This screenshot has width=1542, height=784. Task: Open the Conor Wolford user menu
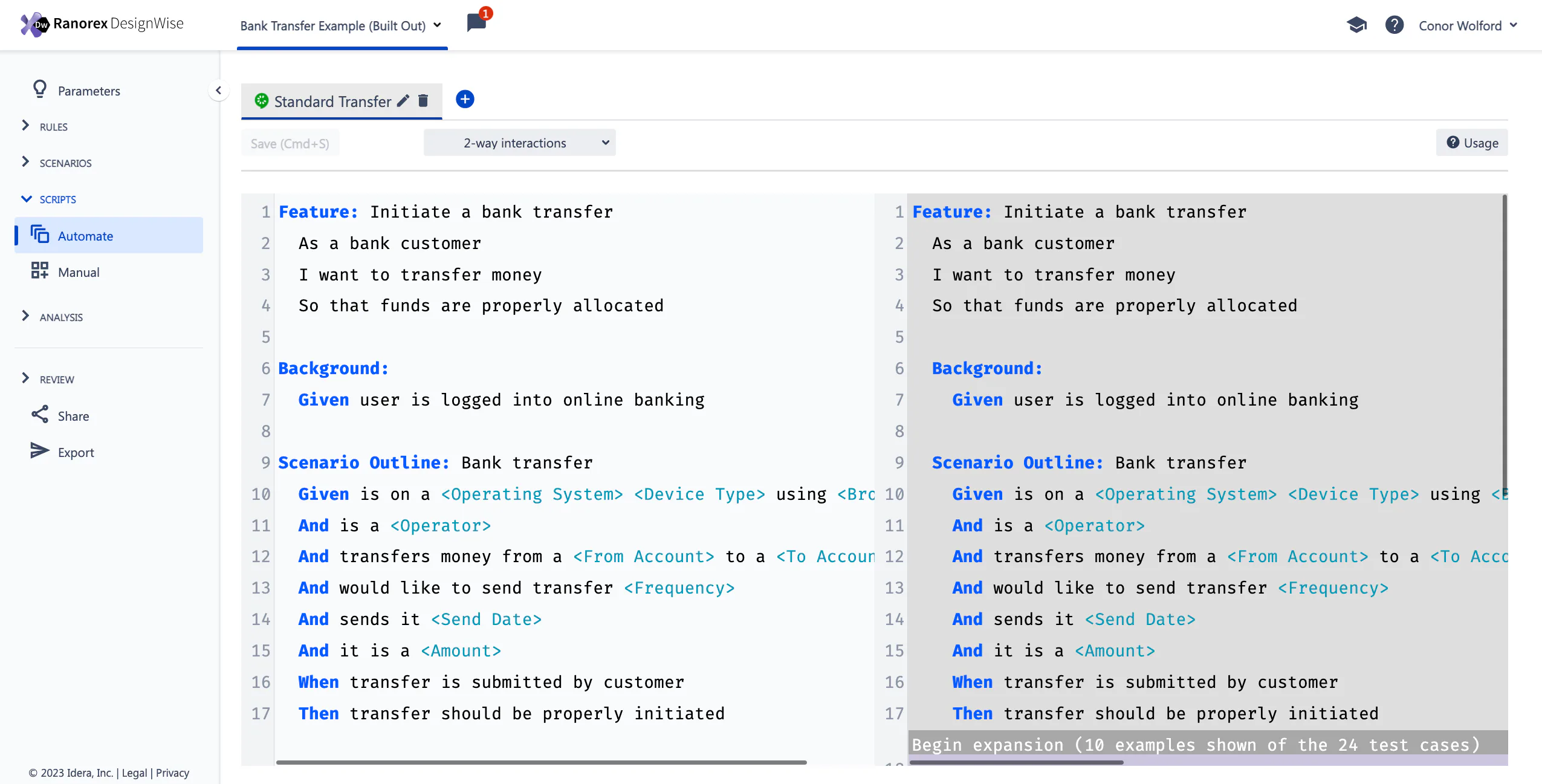[1468, 26]
